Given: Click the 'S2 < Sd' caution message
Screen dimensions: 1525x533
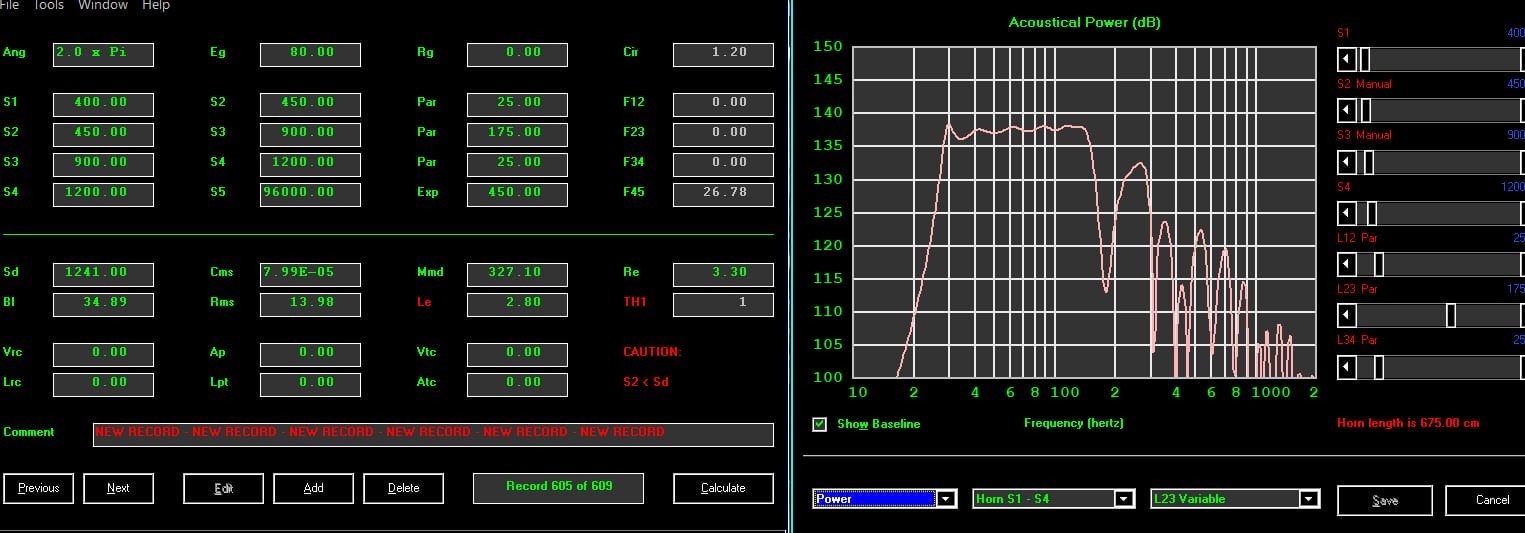Looking at the screenshot, I should tap(646, 382).
